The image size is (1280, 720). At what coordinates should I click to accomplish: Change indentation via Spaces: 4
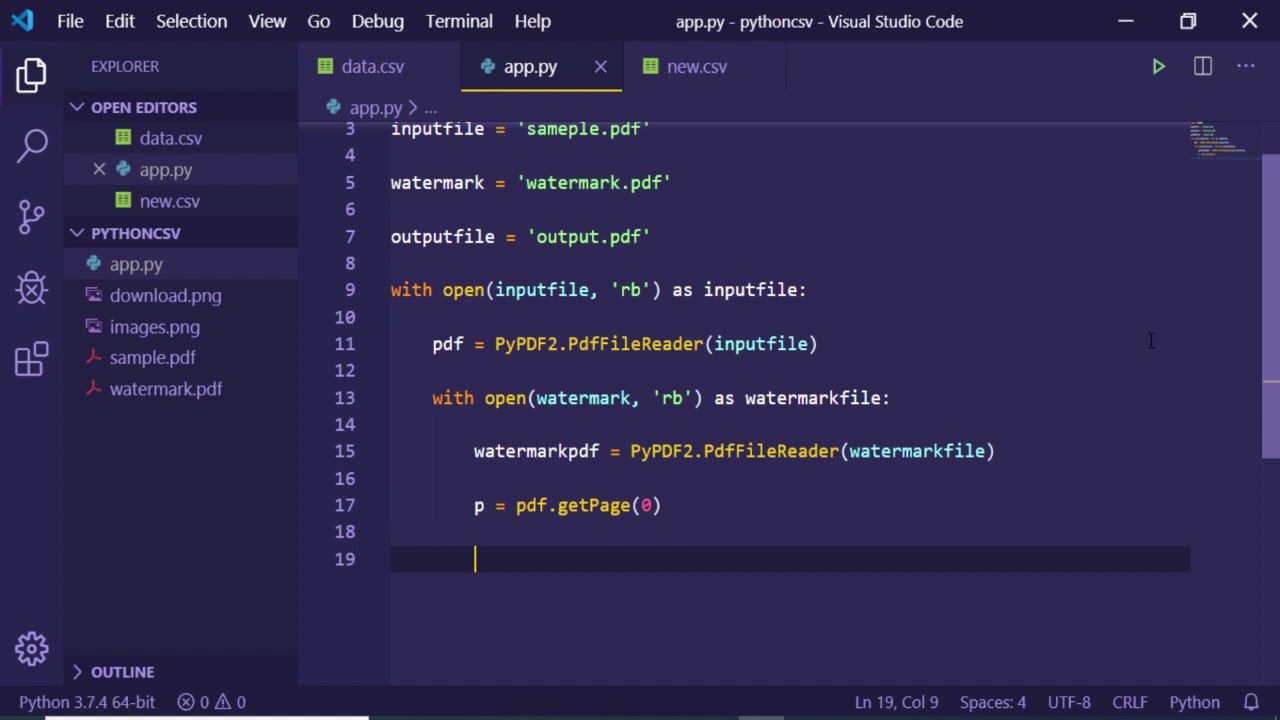pyautogui.click(x=992, y=702)
